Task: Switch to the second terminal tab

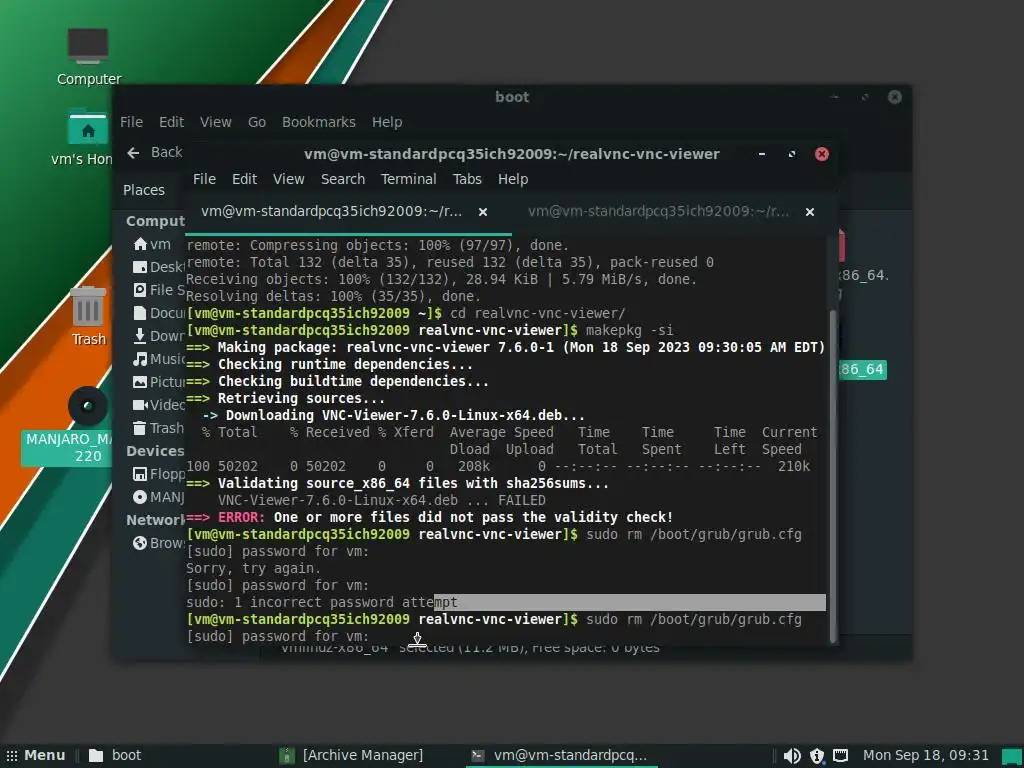Action: 673,212
